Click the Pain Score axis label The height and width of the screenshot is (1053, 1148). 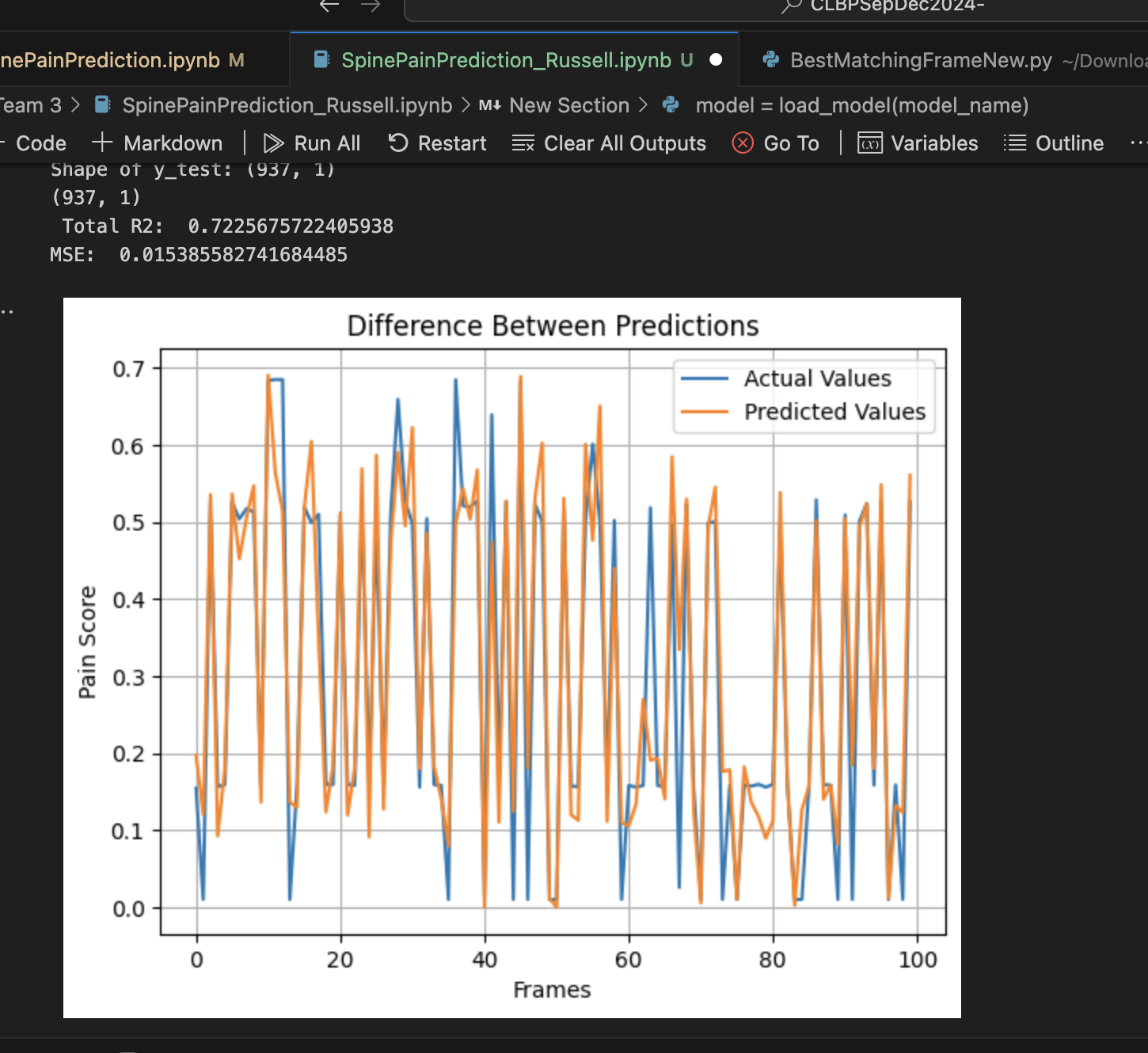[x=87, y=642]
